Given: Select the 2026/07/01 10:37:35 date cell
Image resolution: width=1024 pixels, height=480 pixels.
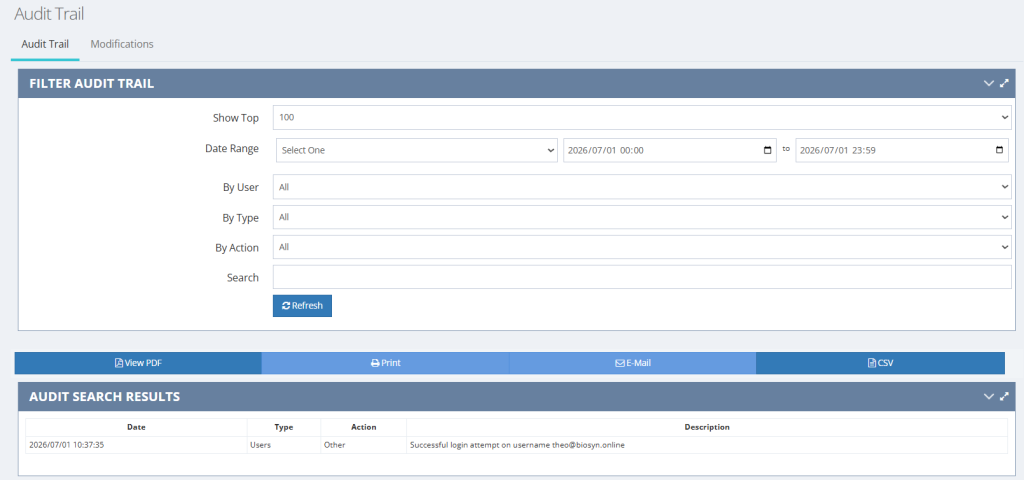Looking at the screenshot, I should pyautogui.click(x=136, y=445).
